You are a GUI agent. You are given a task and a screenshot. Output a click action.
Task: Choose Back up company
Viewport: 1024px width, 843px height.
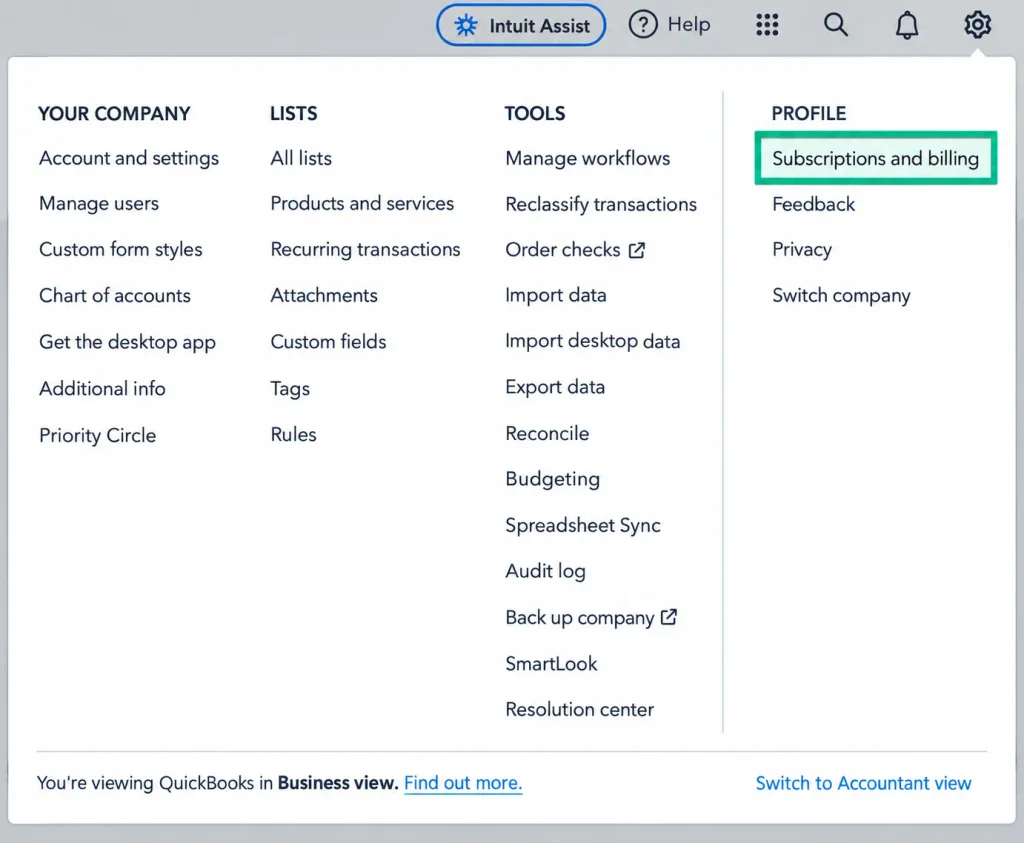point(580,618)
